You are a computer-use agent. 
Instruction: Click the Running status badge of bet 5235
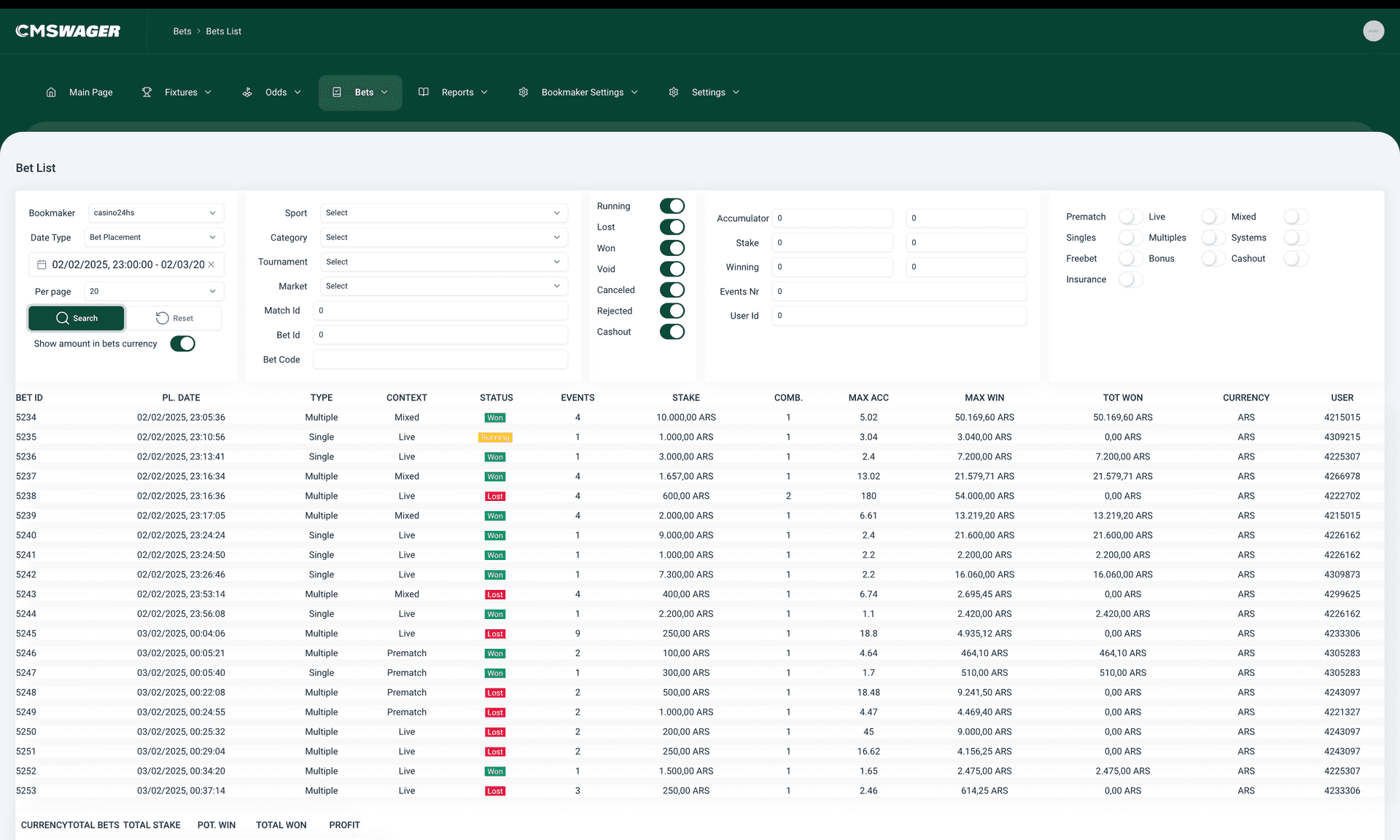(495, 437)
